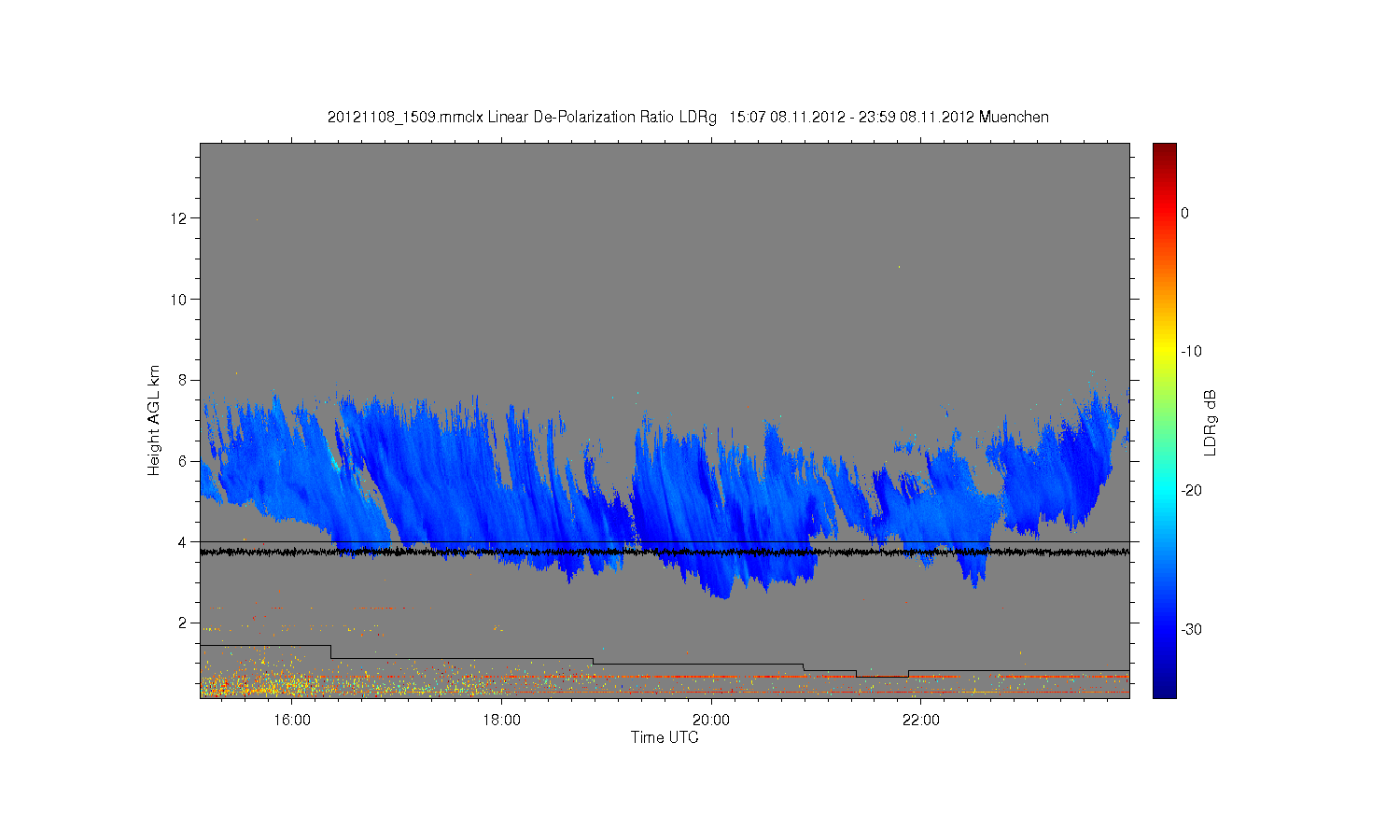The image size is (1400, 840).
Task: Click the height tick label 2
Action: click(x=183, y=623)
